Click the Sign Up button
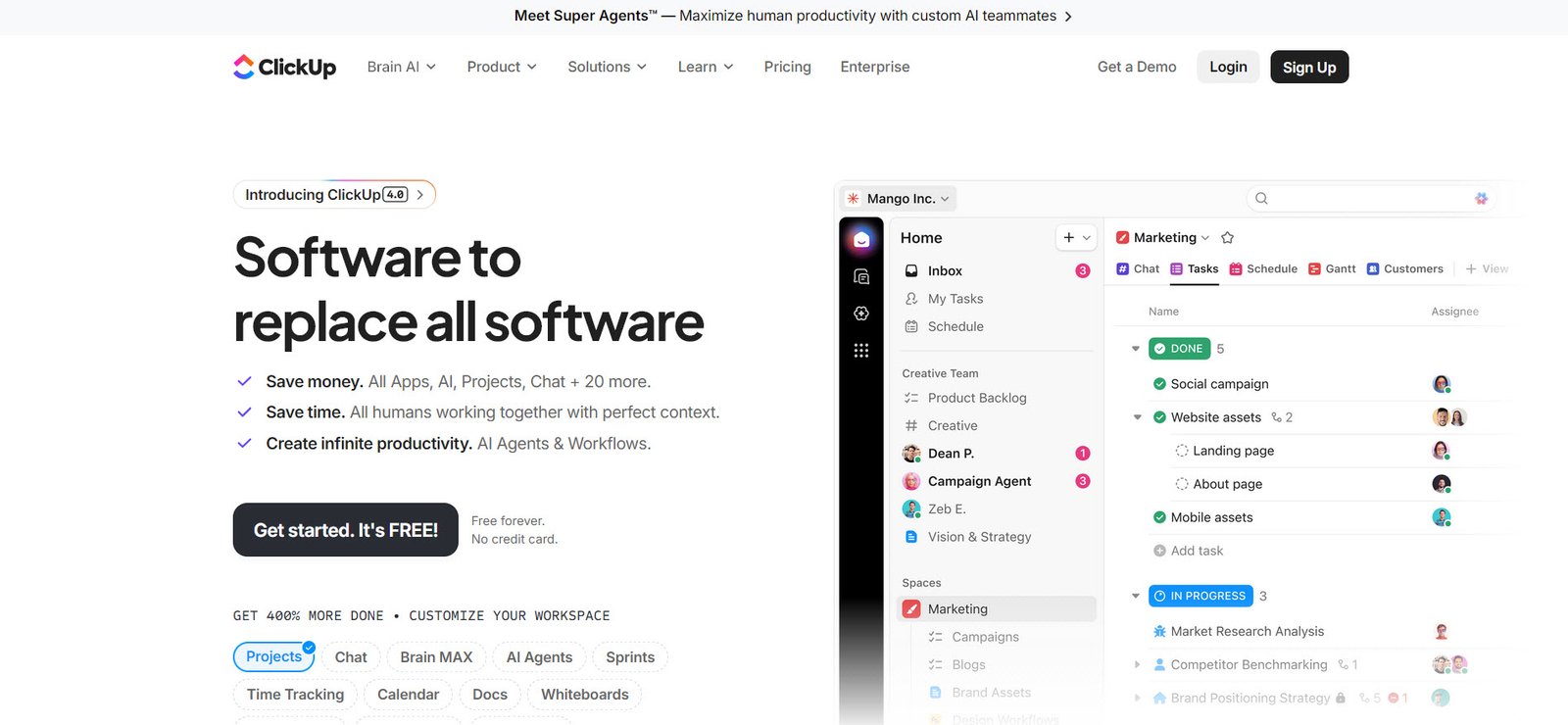This screenshot has width=1568, height=725. click(x=1309, y=67)
